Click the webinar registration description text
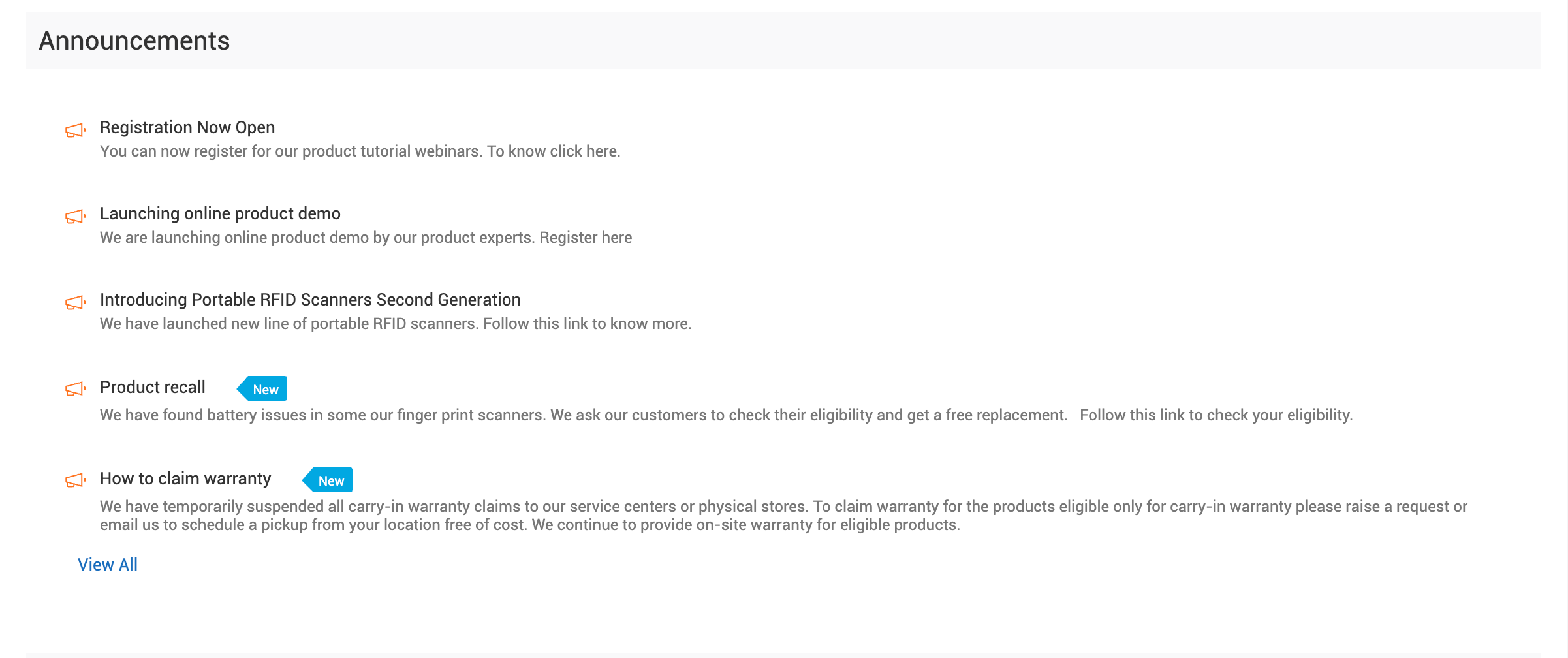The image size is (1568, 658). pos(360,151)
